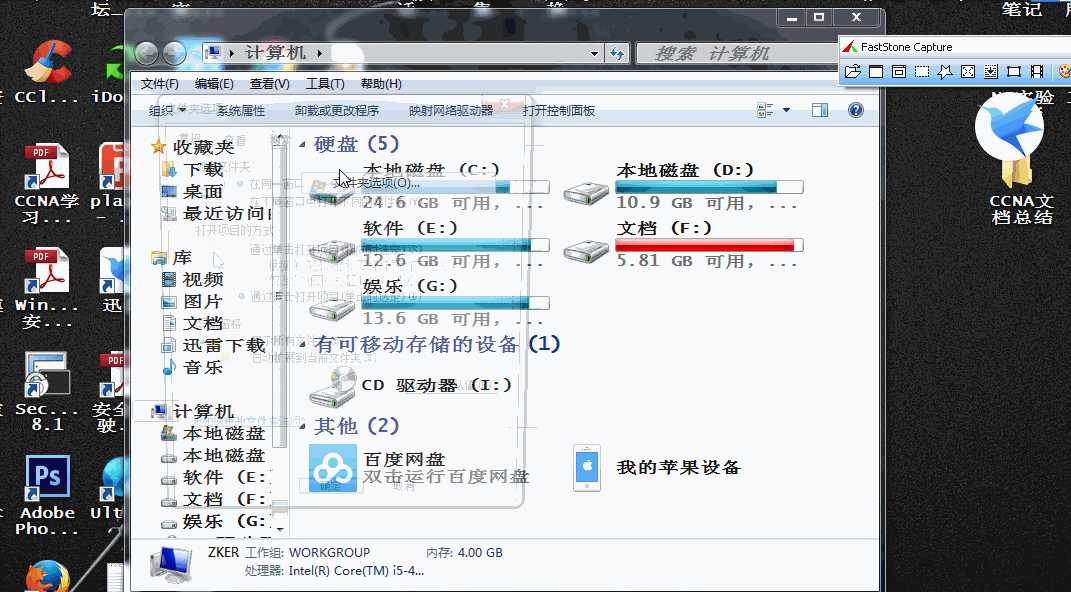Open the 编辑(E) menu
This screenshot has width=1071, height=592.
(214, 84)
